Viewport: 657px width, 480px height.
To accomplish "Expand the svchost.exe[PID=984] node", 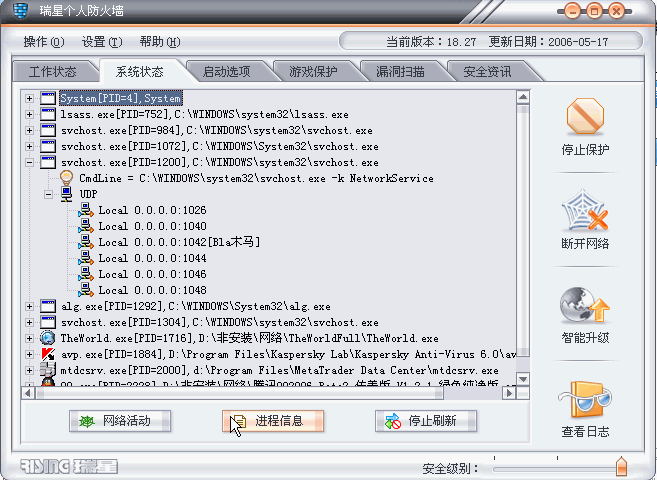I will [29, 130].
